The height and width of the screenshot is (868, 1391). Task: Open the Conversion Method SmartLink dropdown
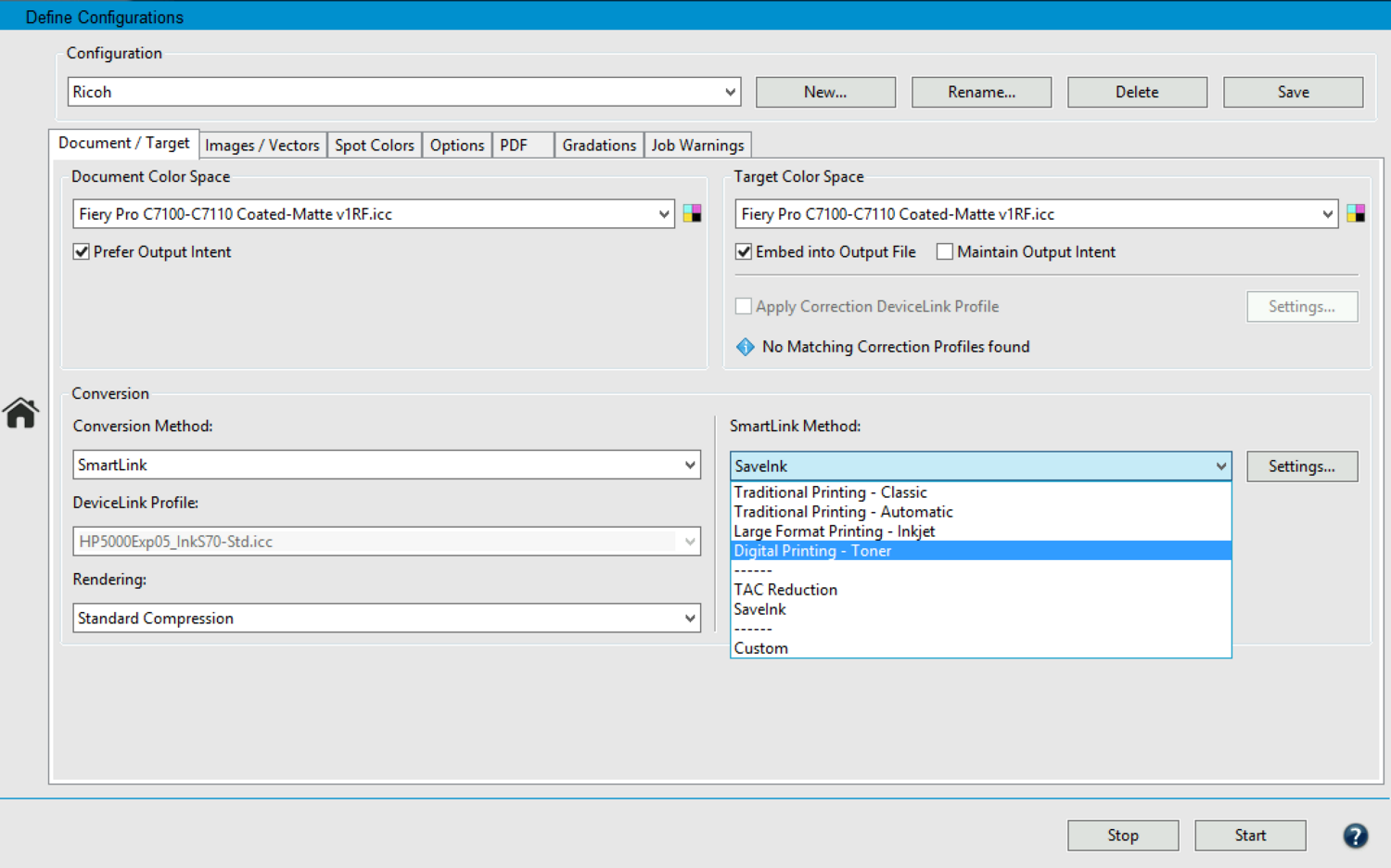click(690, 465)
